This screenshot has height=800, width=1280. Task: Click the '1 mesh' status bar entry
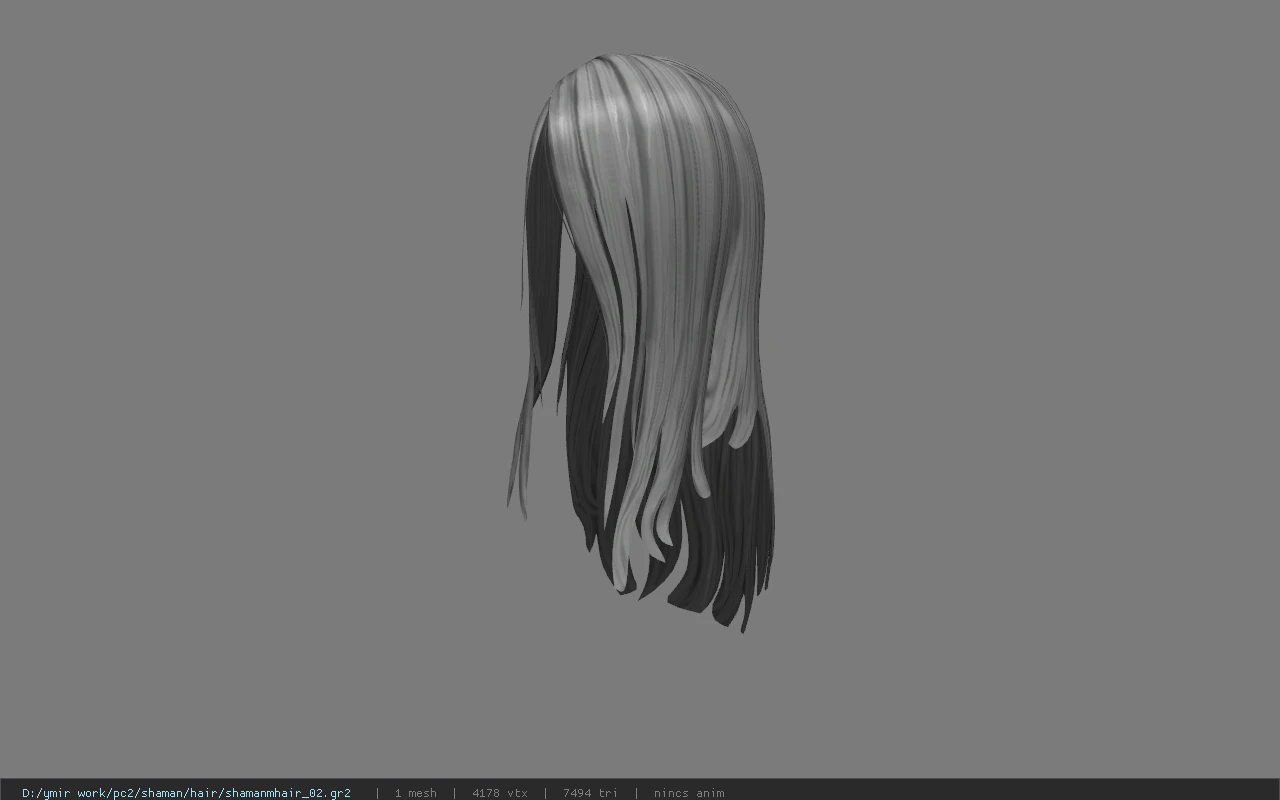tap(415, 793)
